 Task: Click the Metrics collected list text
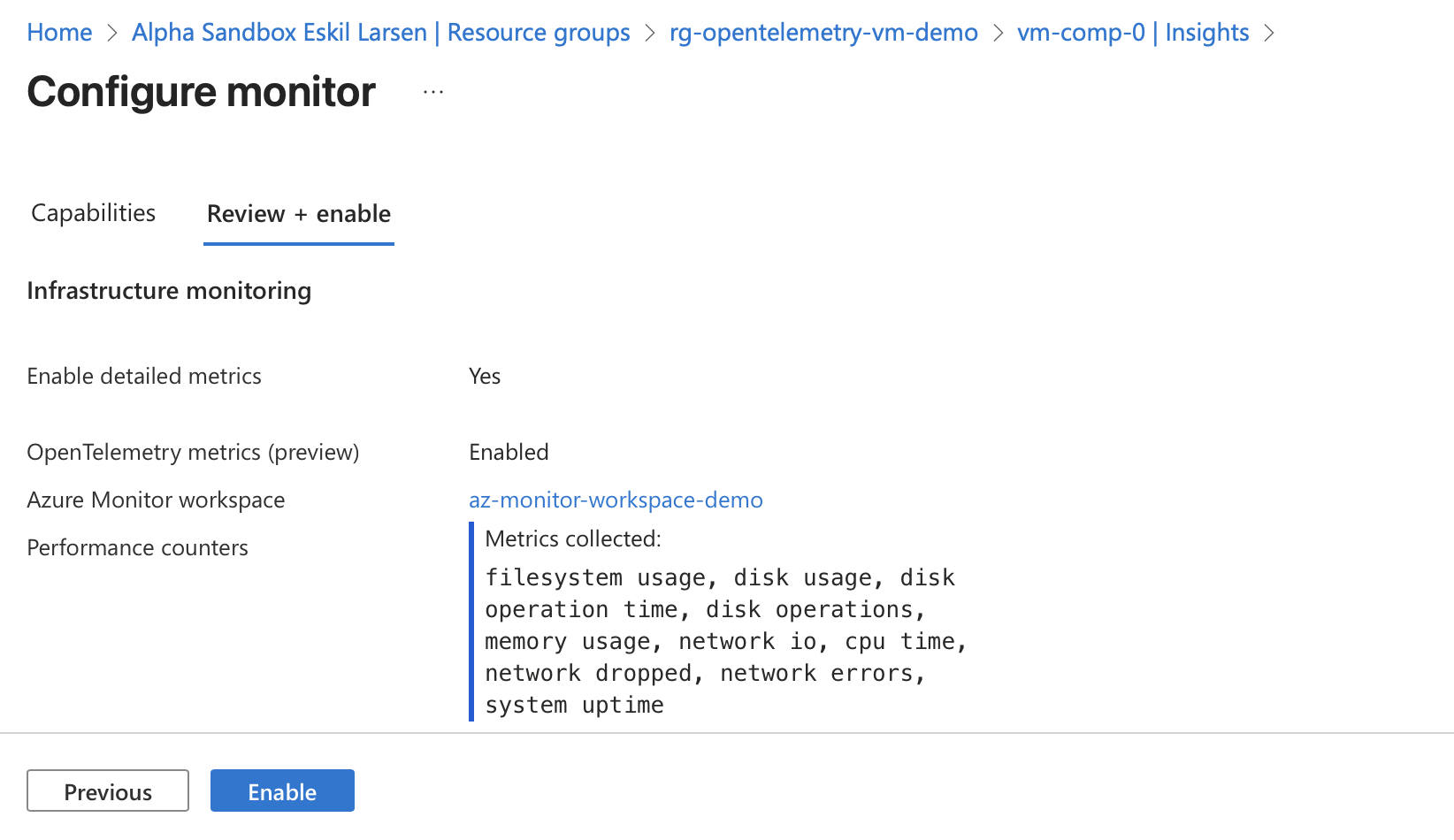[x=725, y=641]
